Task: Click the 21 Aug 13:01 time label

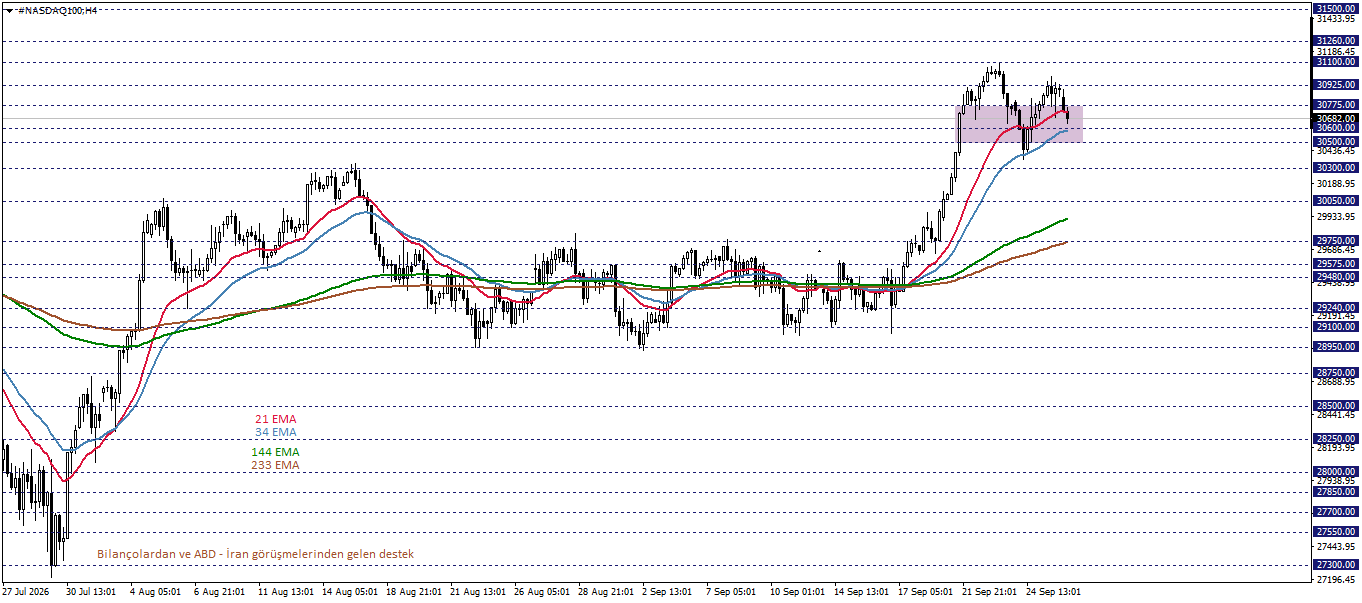Action: [477, 592]
